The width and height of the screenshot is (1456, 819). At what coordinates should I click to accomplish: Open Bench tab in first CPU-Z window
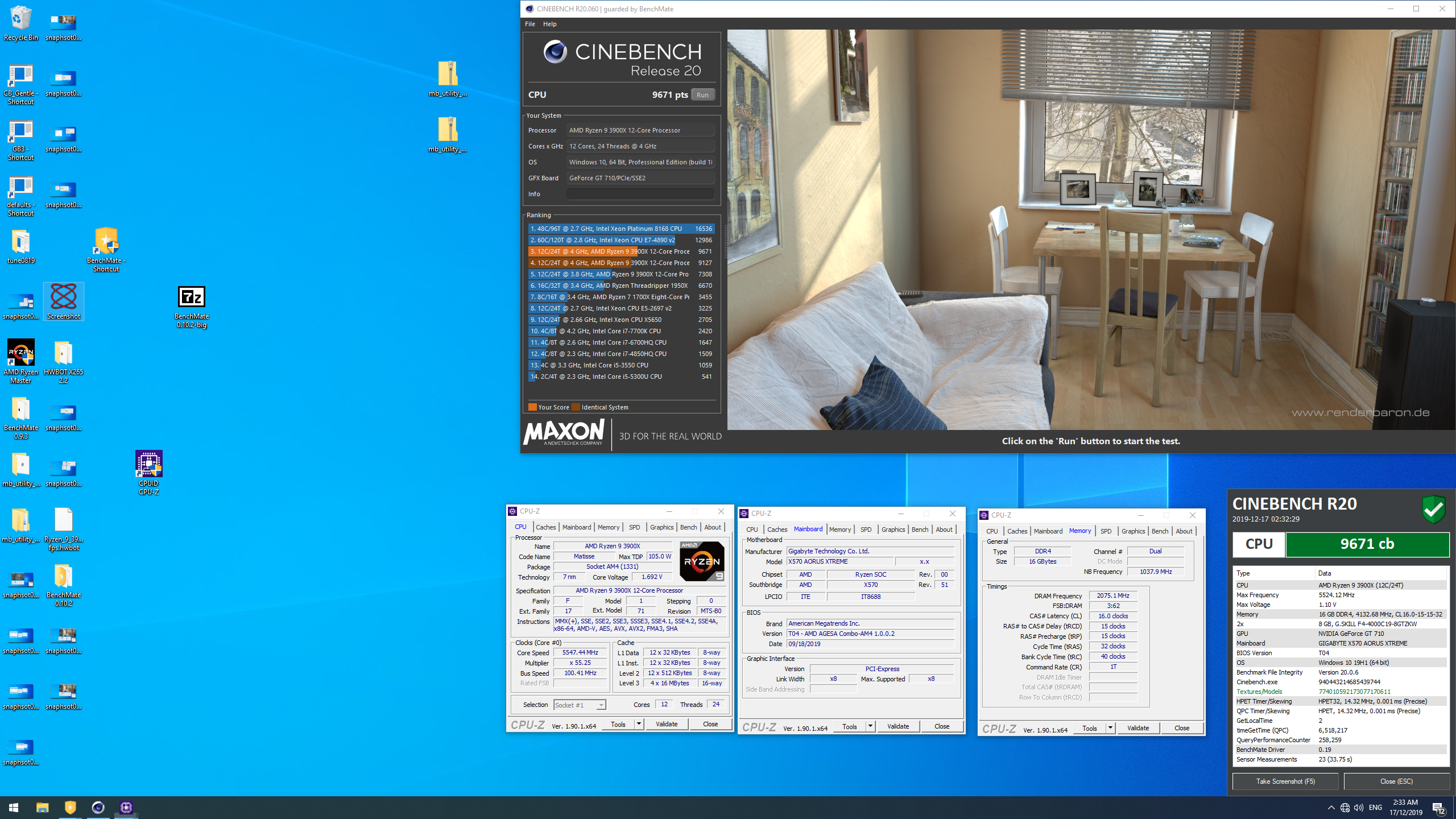(688, 527)
